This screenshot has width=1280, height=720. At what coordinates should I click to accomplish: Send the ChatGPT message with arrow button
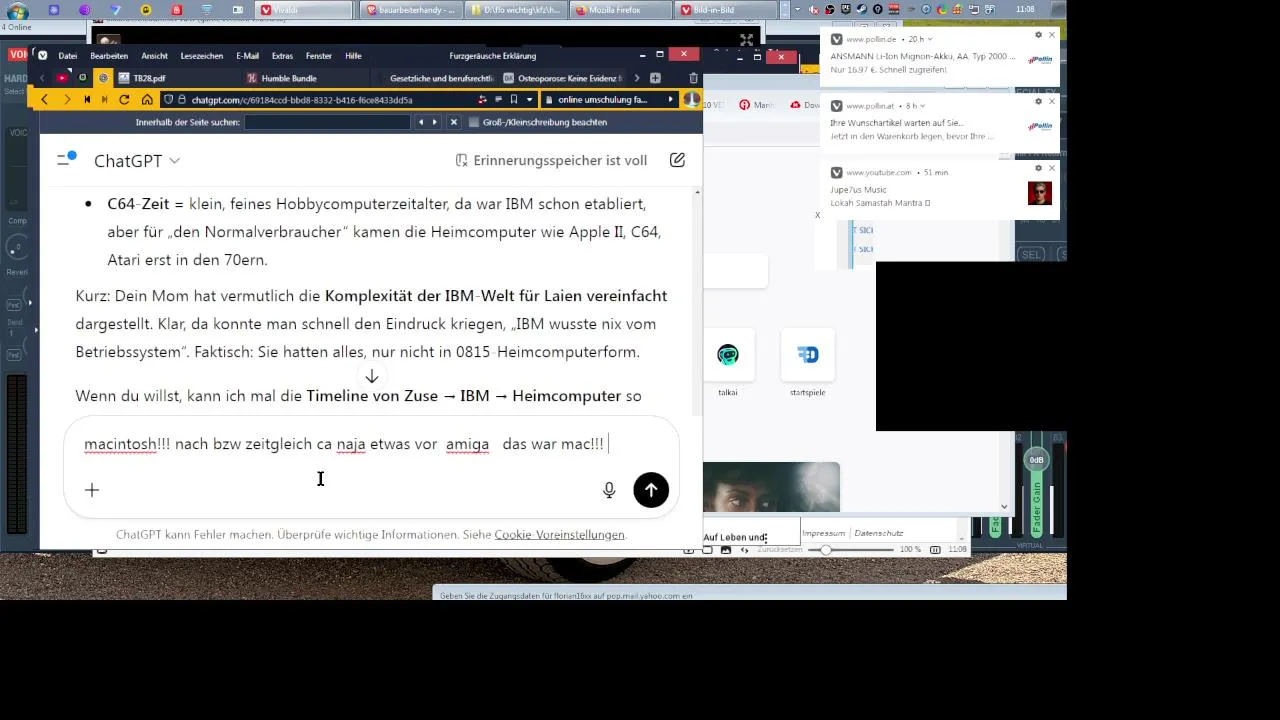651,489
